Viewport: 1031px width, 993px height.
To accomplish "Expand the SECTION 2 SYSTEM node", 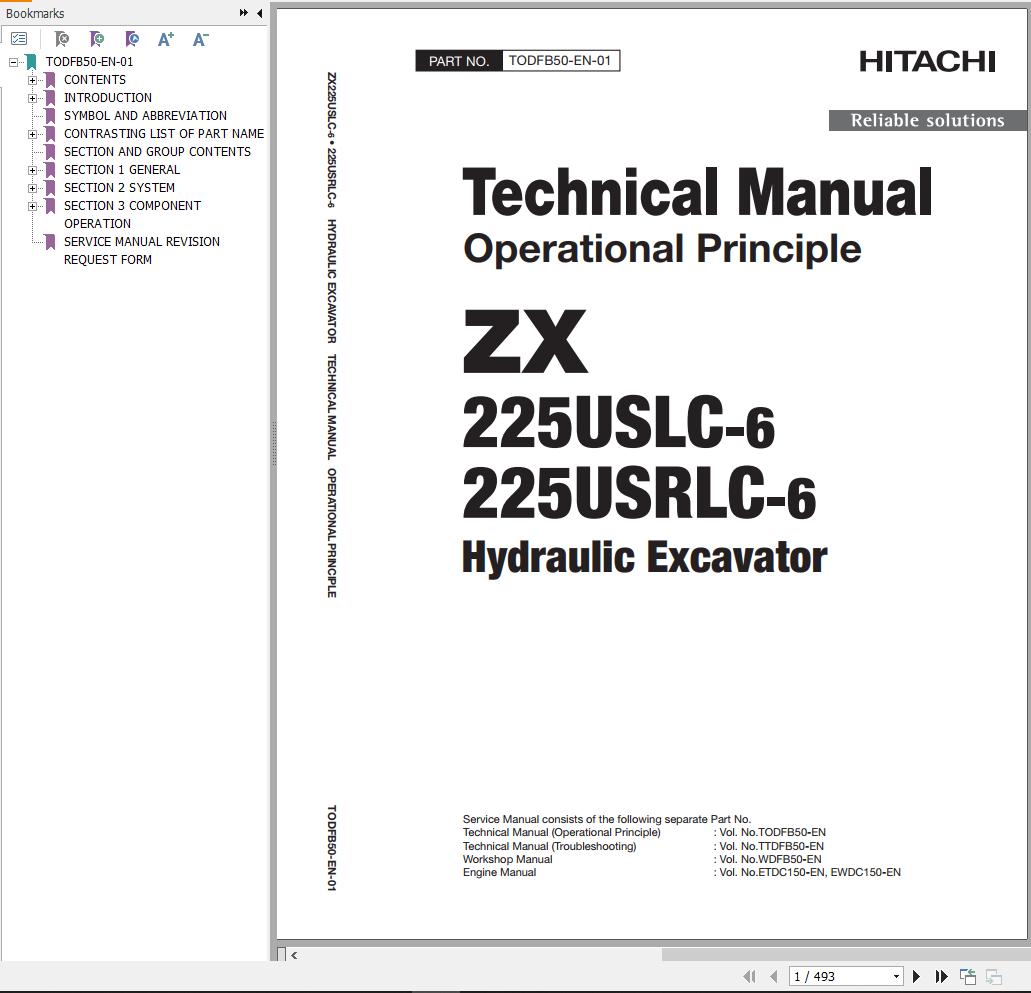I will click(x=32, y=188).
